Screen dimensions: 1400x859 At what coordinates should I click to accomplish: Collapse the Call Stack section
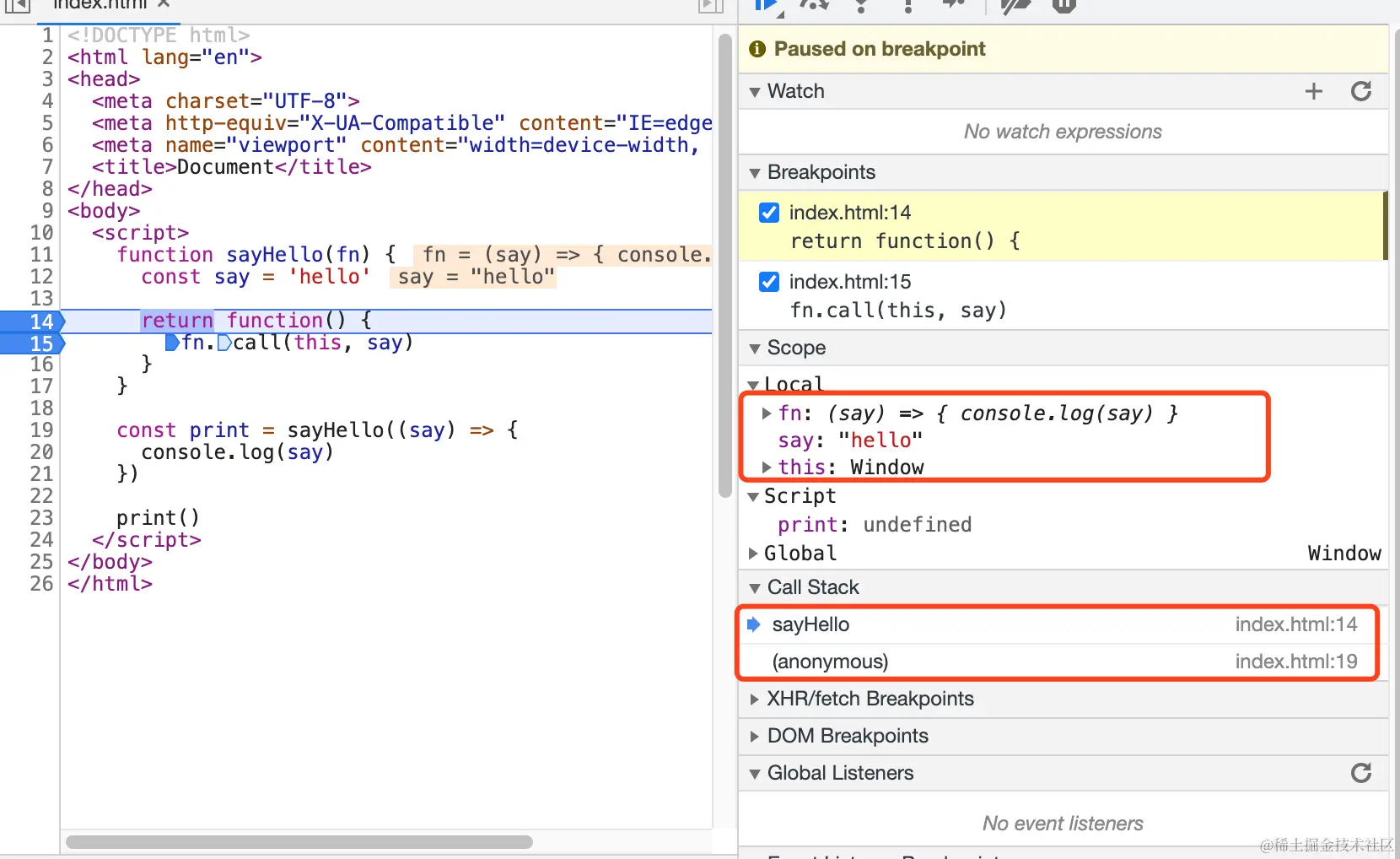pos(755,588)
